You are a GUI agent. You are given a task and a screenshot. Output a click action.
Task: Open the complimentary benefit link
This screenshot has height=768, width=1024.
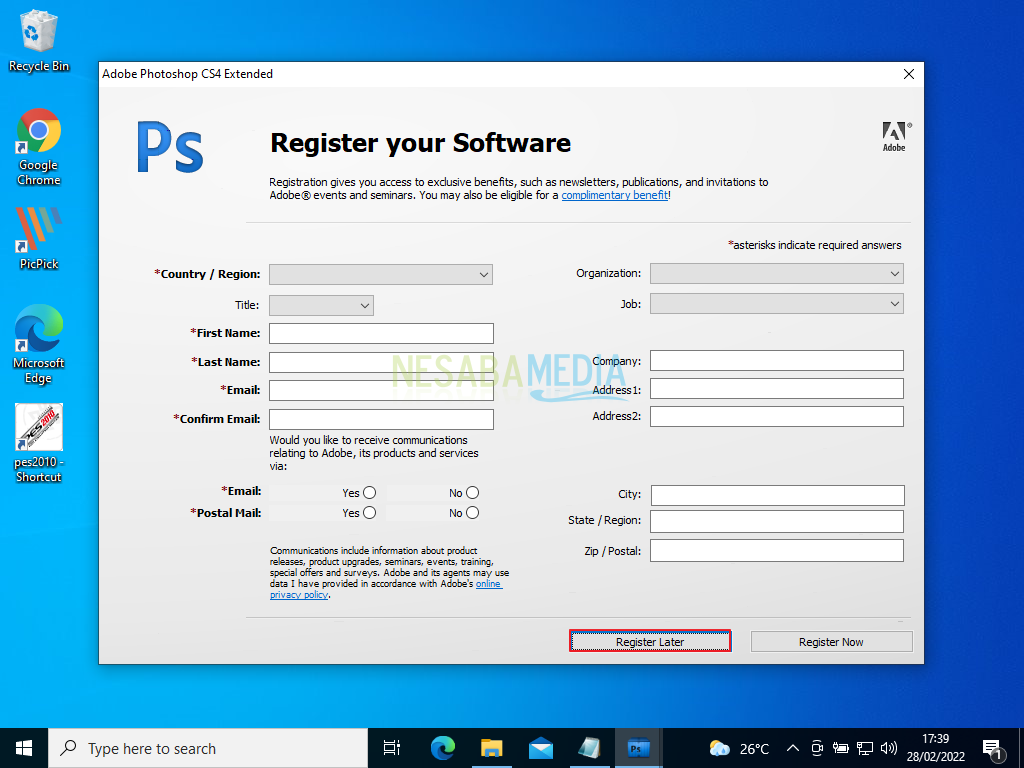coord(614,196)
